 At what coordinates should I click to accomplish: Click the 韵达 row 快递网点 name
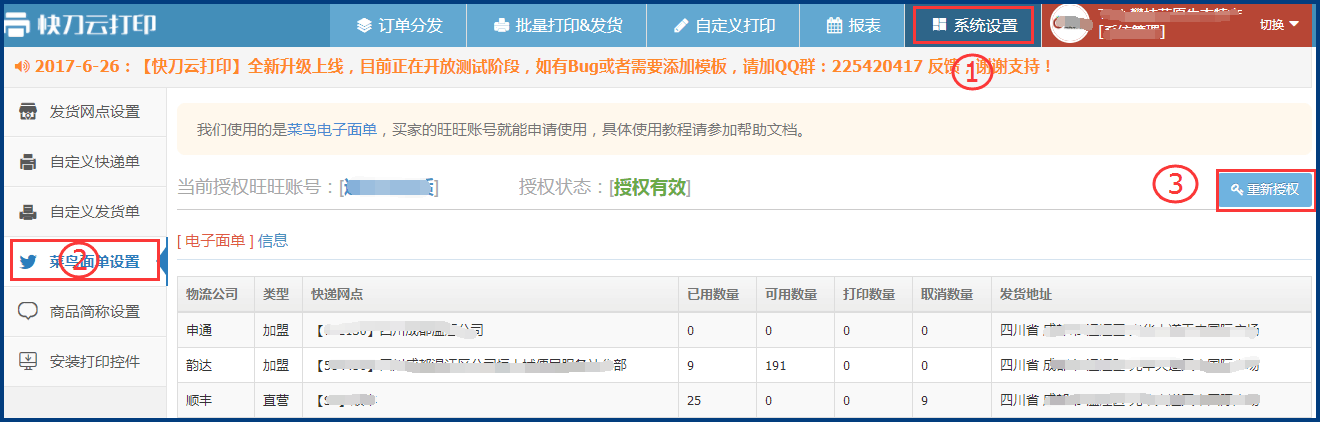coord(469,364)
